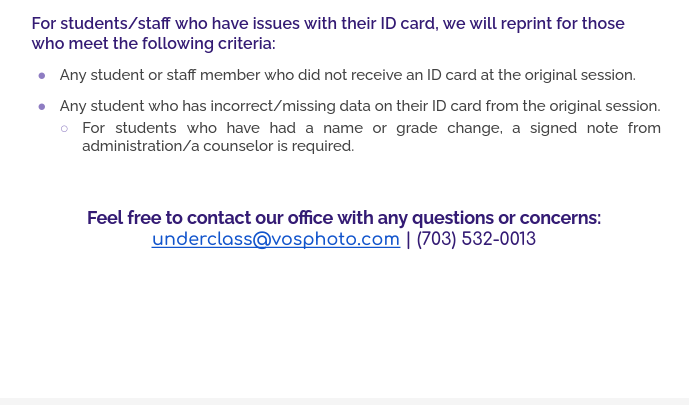Click the first purple bullet point marker
This screenshot has height=405, width=689.
click(42, 76)
